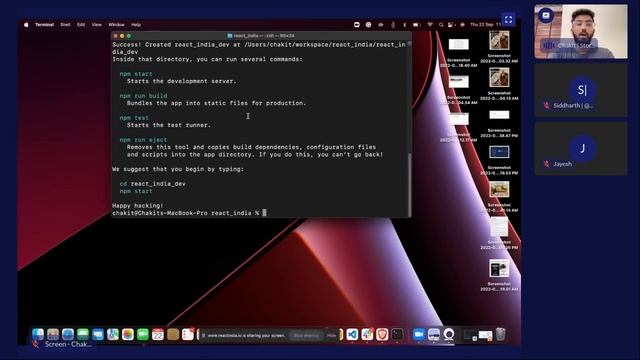Open Calendar showing 22 in Dock
This screenshot has width=640, height=360.
pyautogui.click(x=158, y=334)
